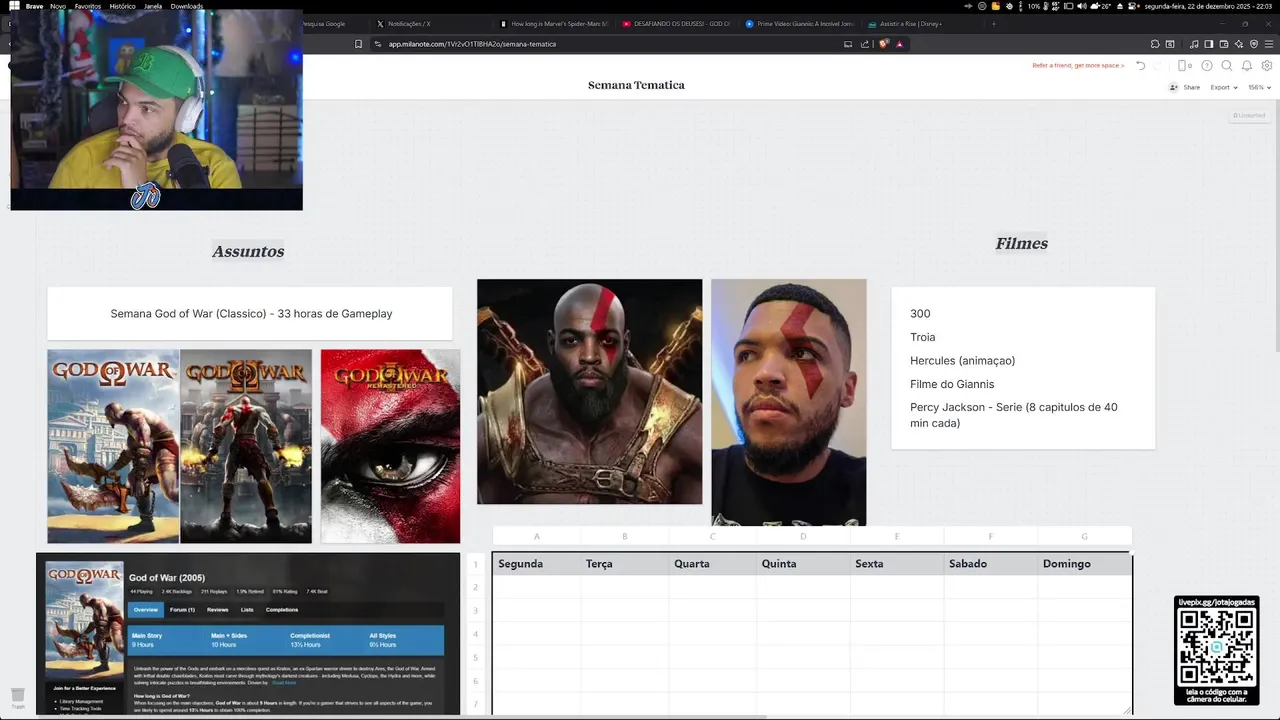The height and width of the screenshot is (720, 1280).
Task: Open the Milanote search magnifier
Action: (1227, 66)
